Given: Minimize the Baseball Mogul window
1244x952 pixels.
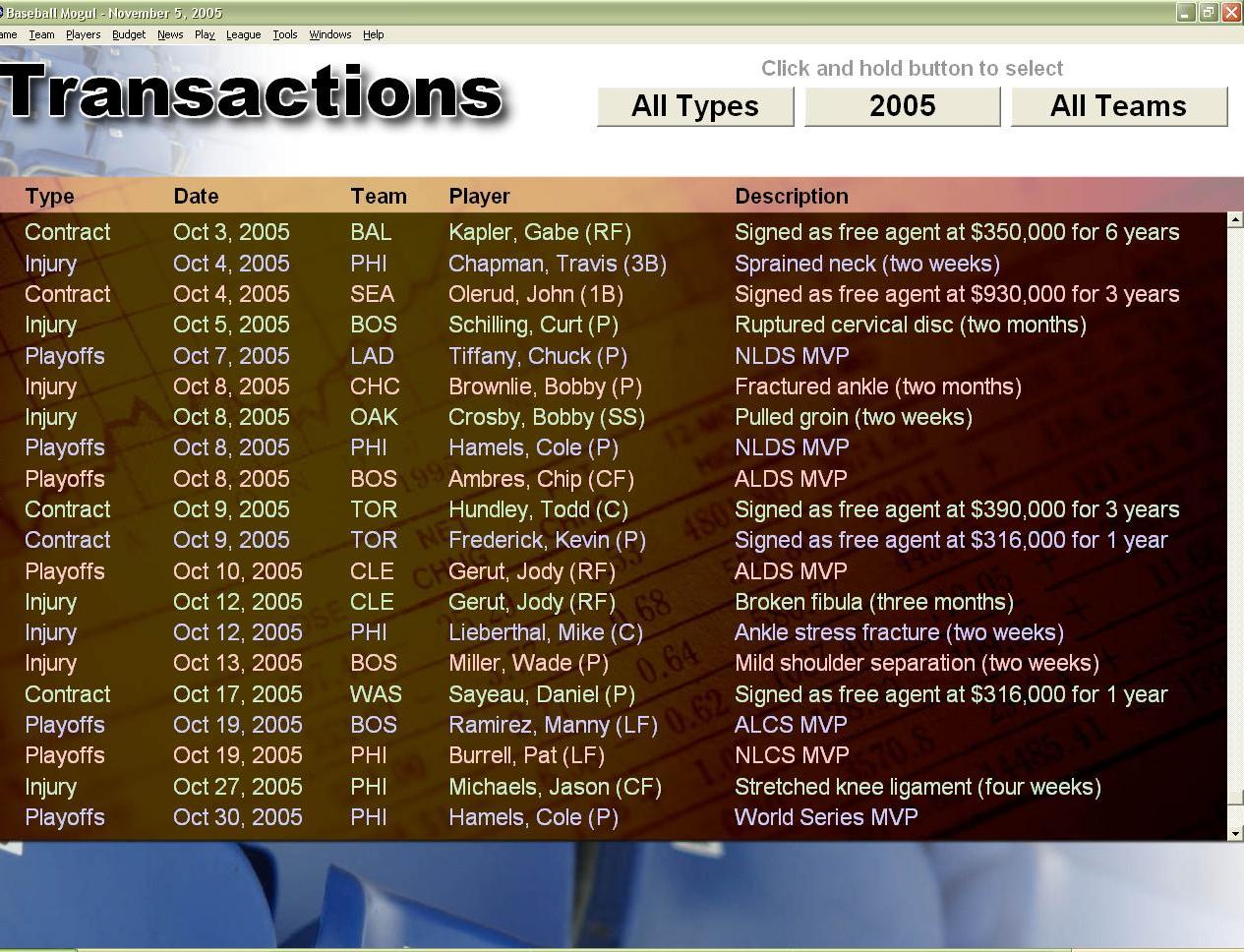Looking at the screenshot, I should 1186,13.
